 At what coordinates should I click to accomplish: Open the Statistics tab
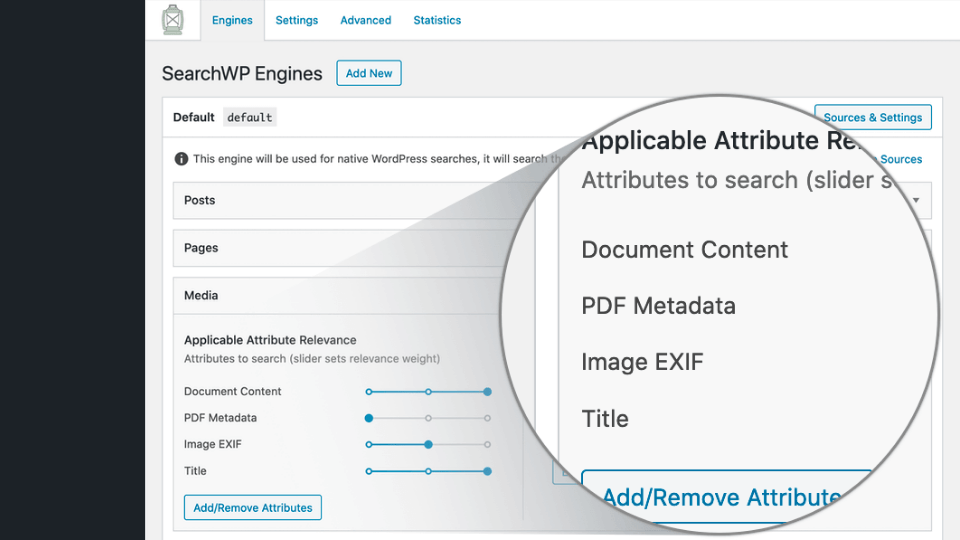(x=437, y=20)
